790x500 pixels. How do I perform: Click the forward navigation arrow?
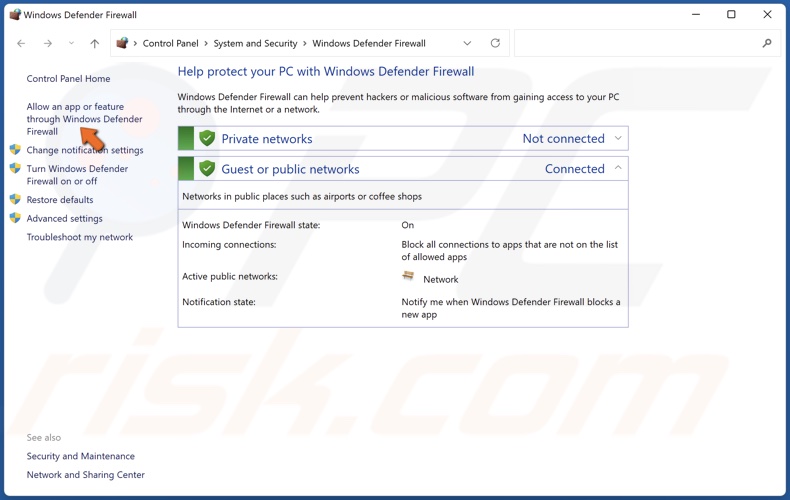pyautogui.click(x=48, y=43)
